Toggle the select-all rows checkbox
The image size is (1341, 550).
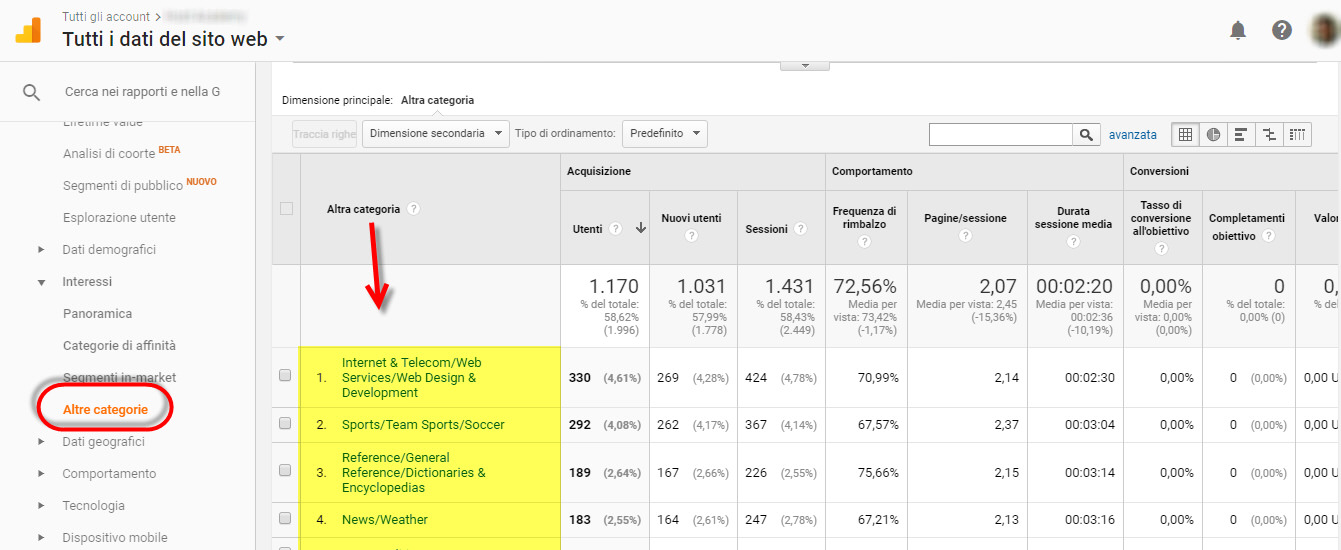(286, 209)
